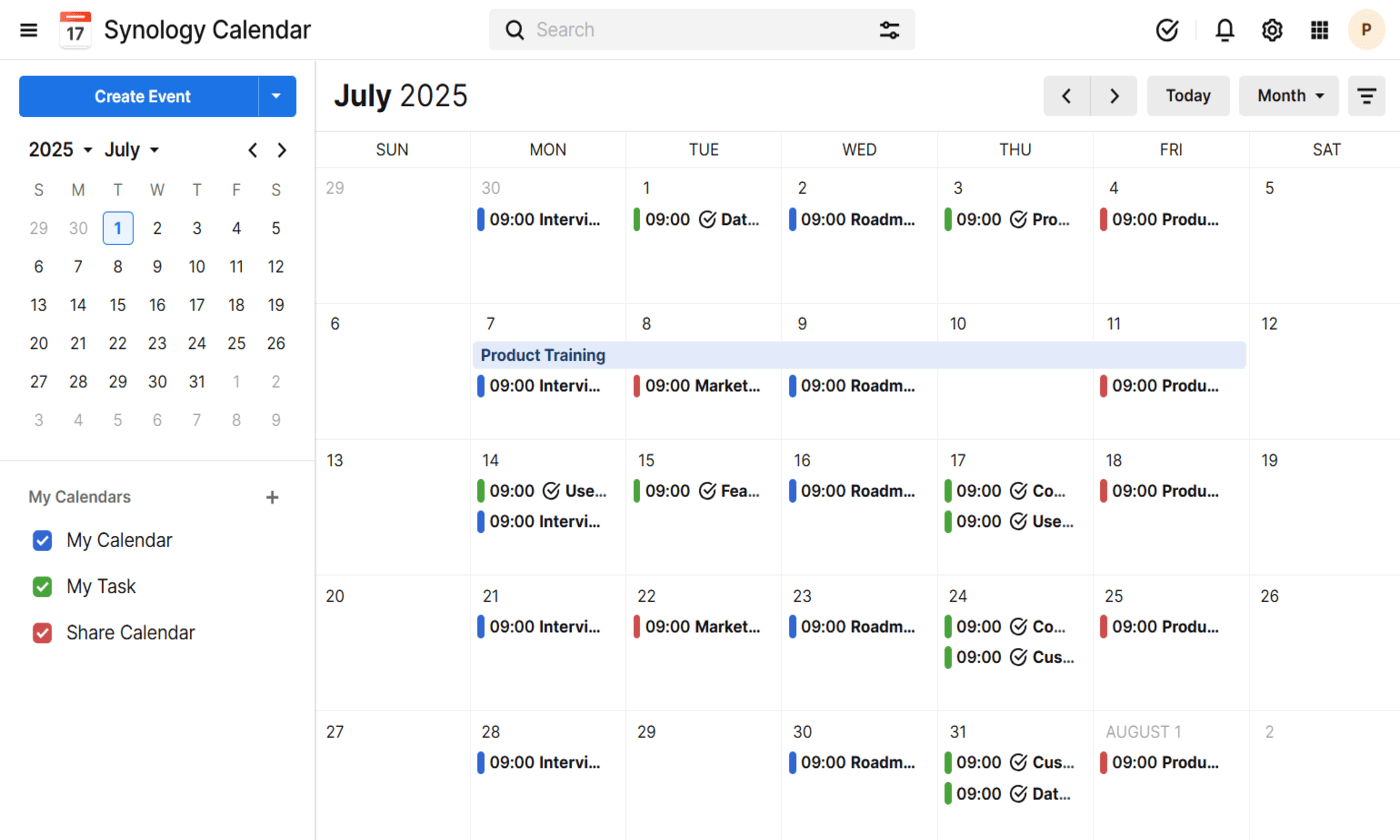The width and height of the screenshot is (1400, 840).
Task: Open the Product Training multi-day event
Action: 858,355
